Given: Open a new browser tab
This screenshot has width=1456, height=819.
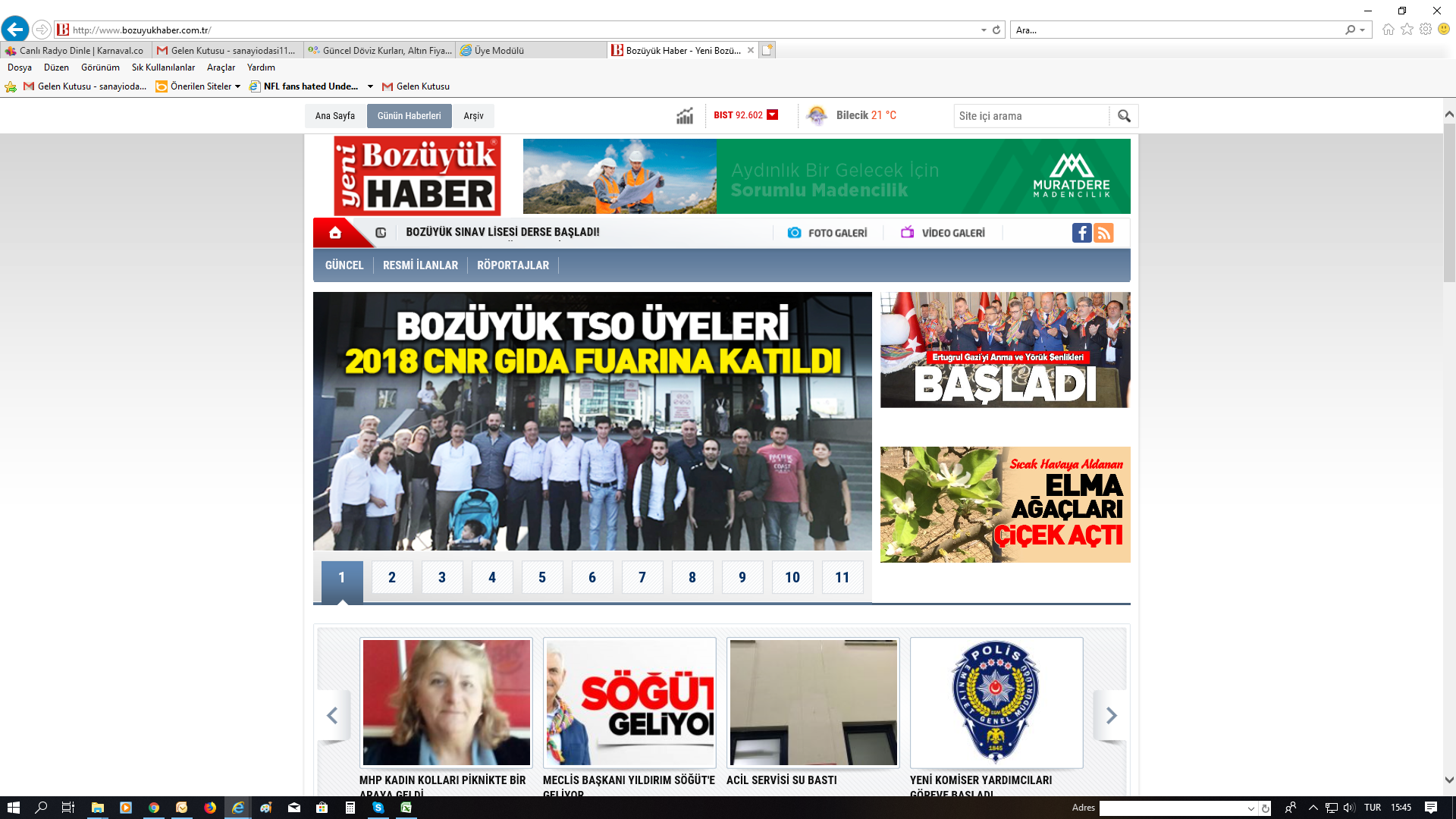Looking at the screenshot, I should 767,50.
